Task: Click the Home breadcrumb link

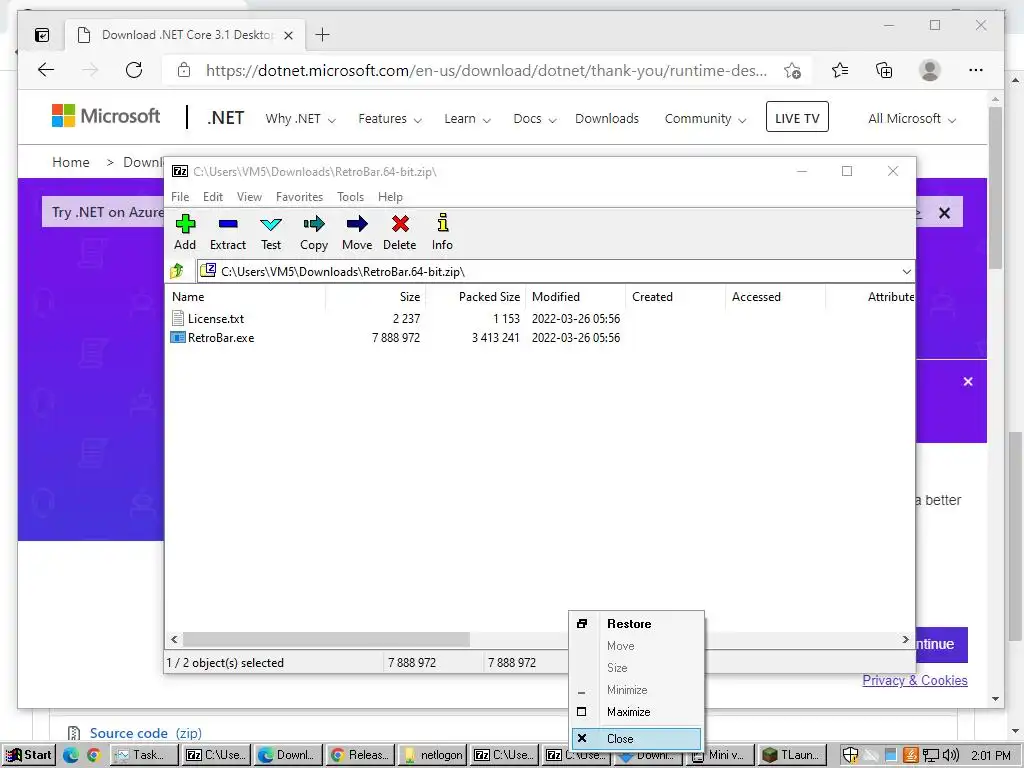Action: 71,162
